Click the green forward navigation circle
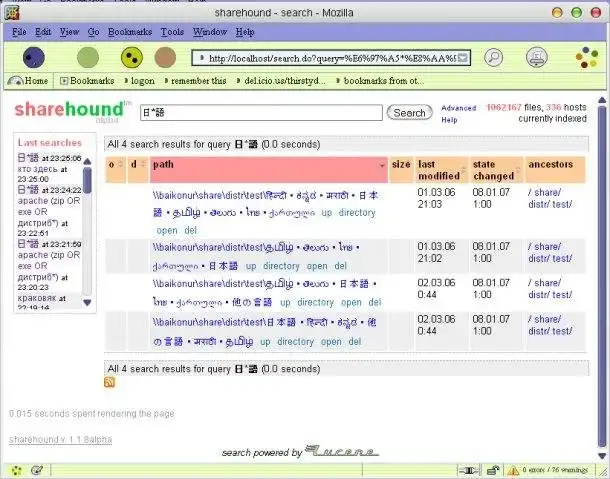610x479 pixels. (x=88, y=58)
